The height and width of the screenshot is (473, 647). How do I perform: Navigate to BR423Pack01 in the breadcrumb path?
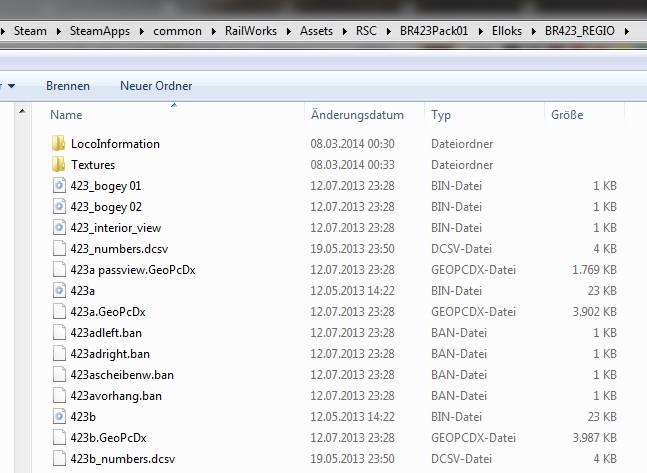click(x=434, y=31)
